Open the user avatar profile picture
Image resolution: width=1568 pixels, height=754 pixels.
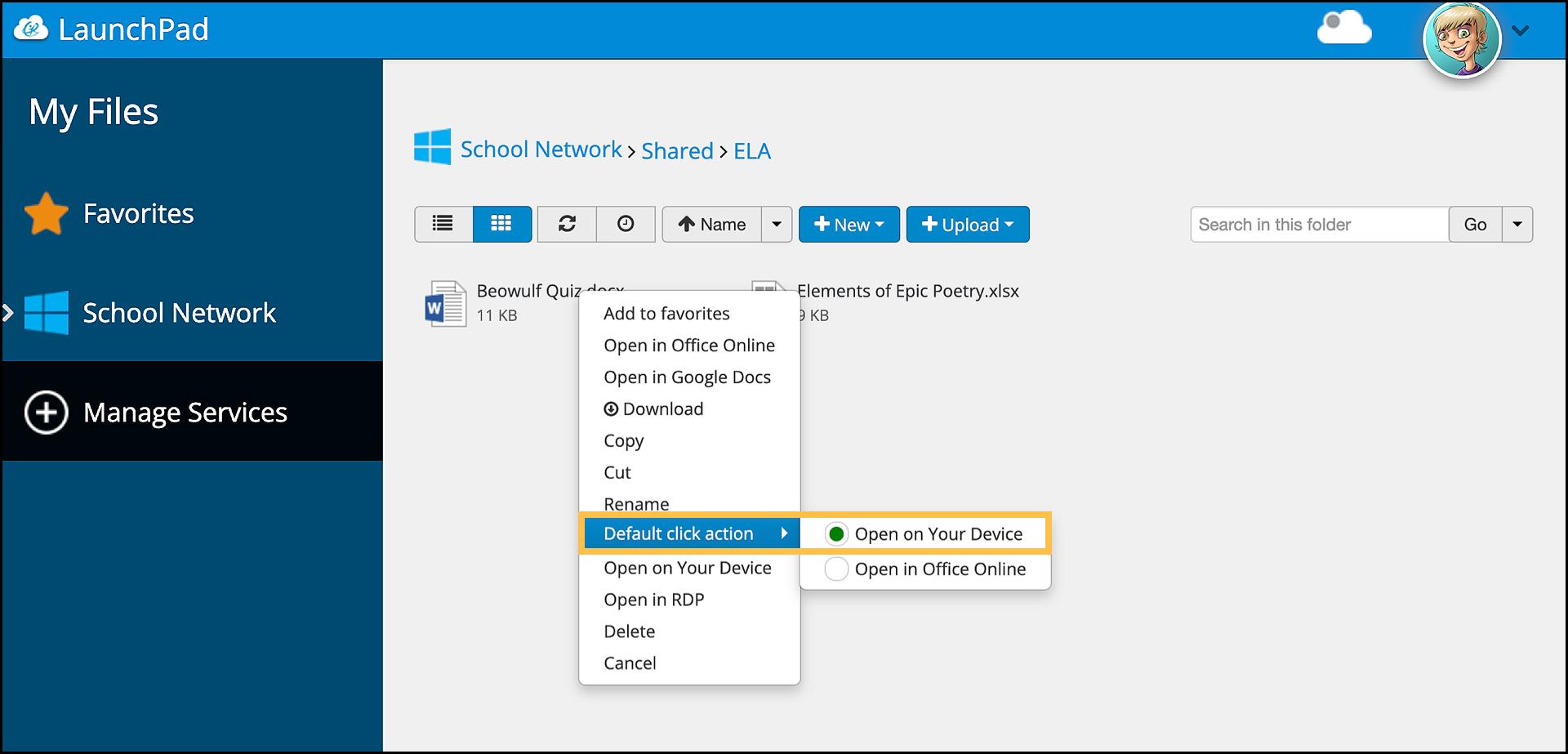click(1461, 39)
